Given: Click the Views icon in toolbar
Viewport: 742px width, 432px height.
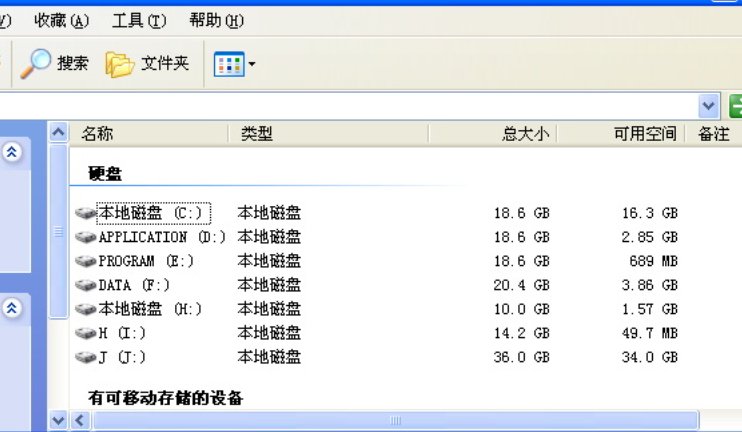Looking at the screenshot, I should tap(229, 64).
